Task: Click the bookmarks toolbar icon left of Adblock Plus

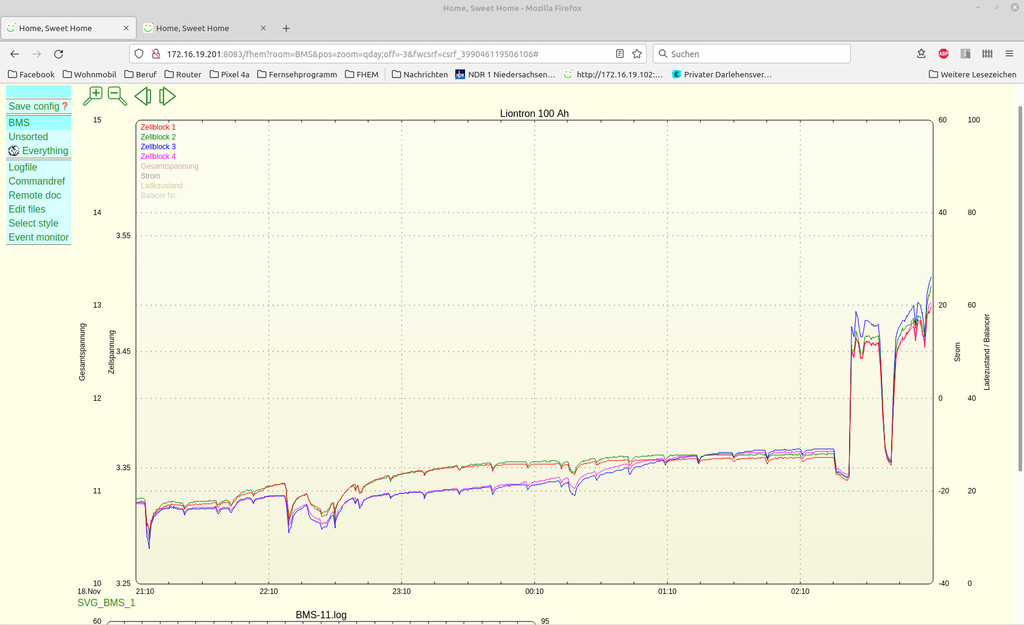Action: coord(921,54)
